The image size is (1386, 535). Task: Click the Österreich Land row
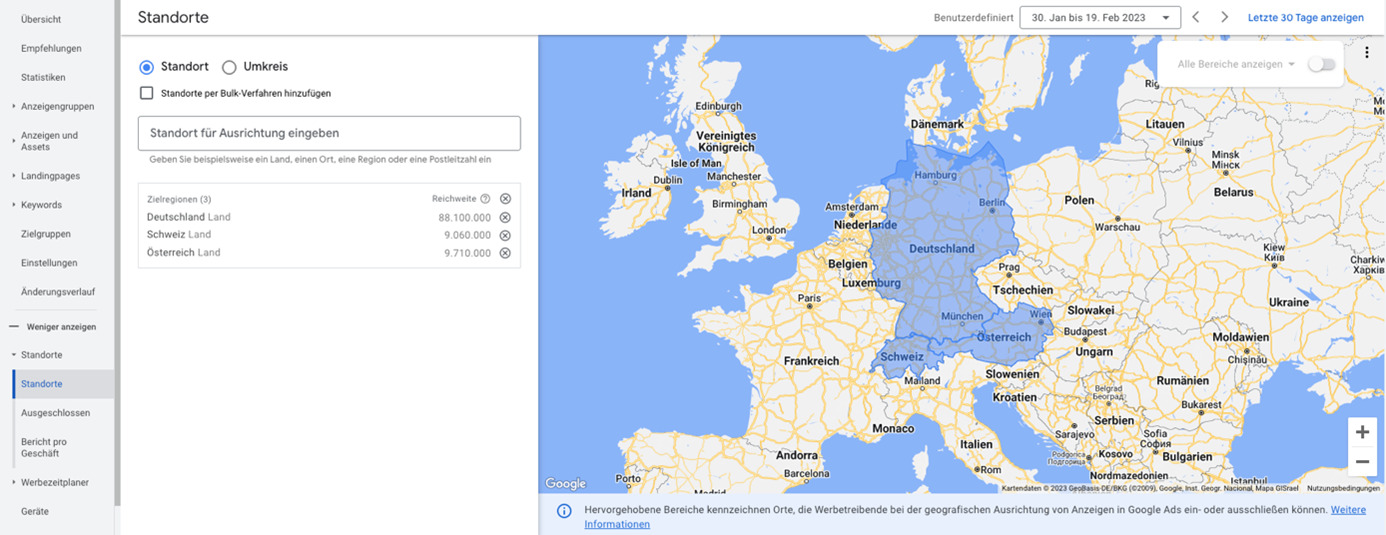(x=329, y=253)
